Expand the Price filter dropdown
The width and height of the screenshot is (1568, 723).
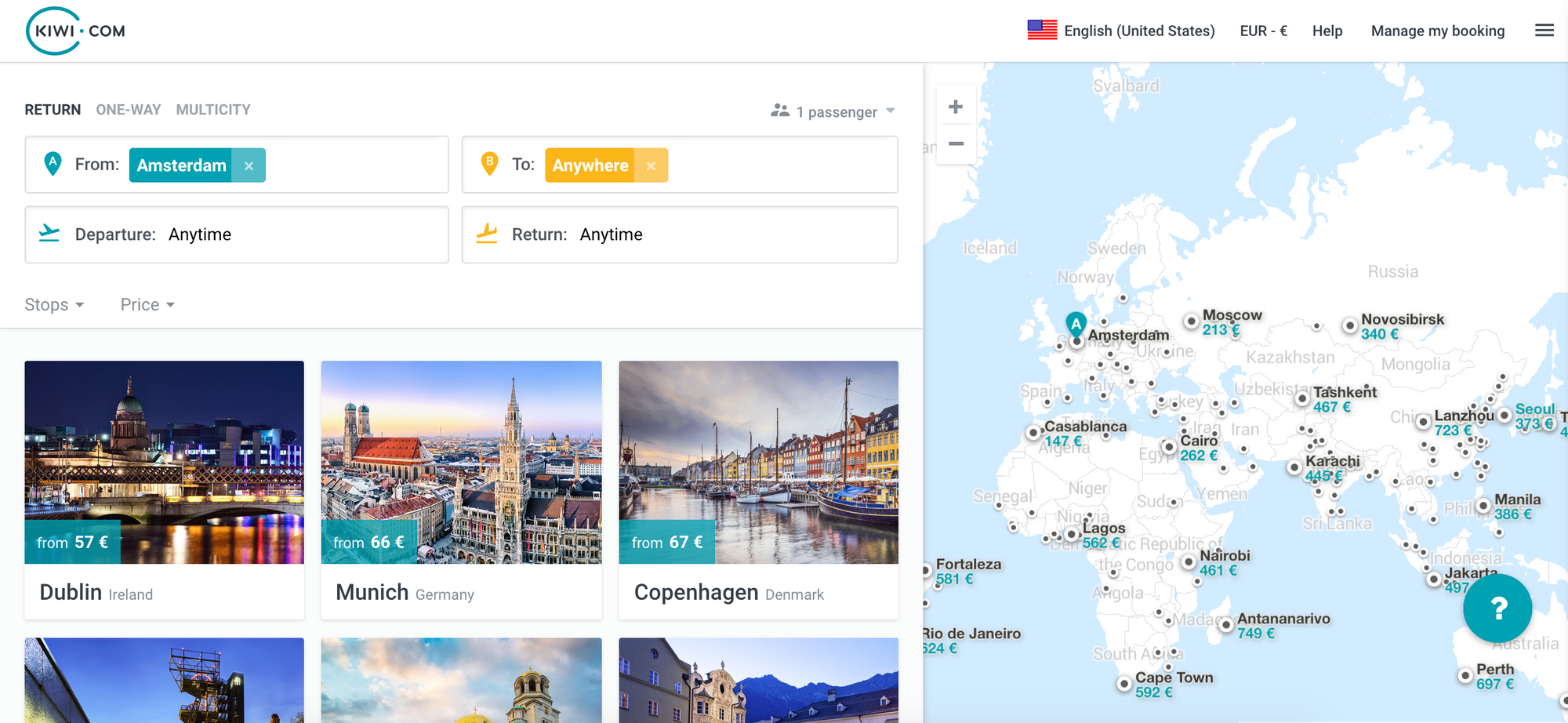click(147, 304)
